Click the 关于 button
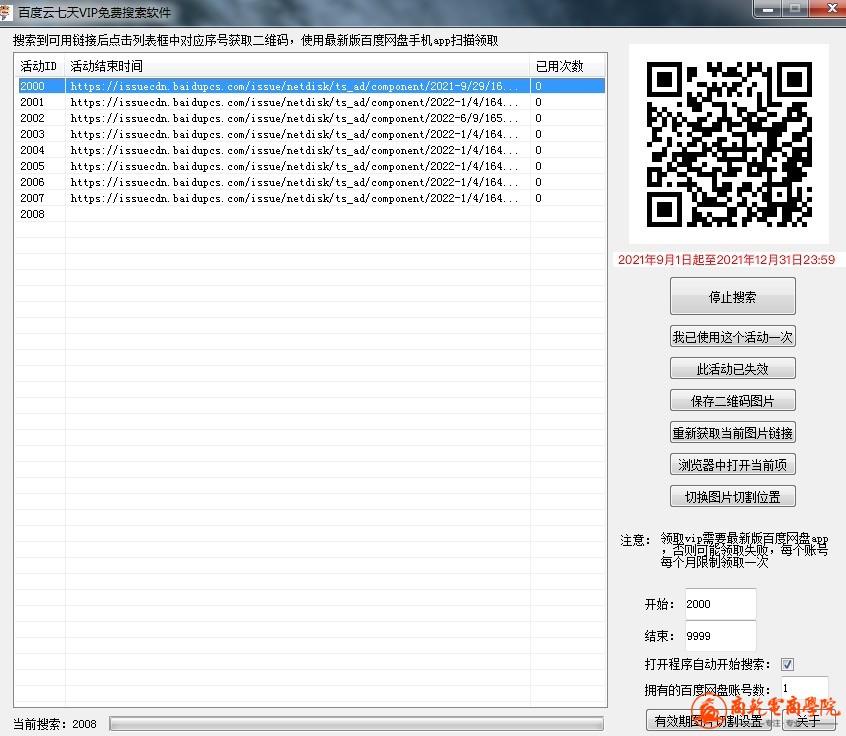846x736 pixels. tap(808, 721)
